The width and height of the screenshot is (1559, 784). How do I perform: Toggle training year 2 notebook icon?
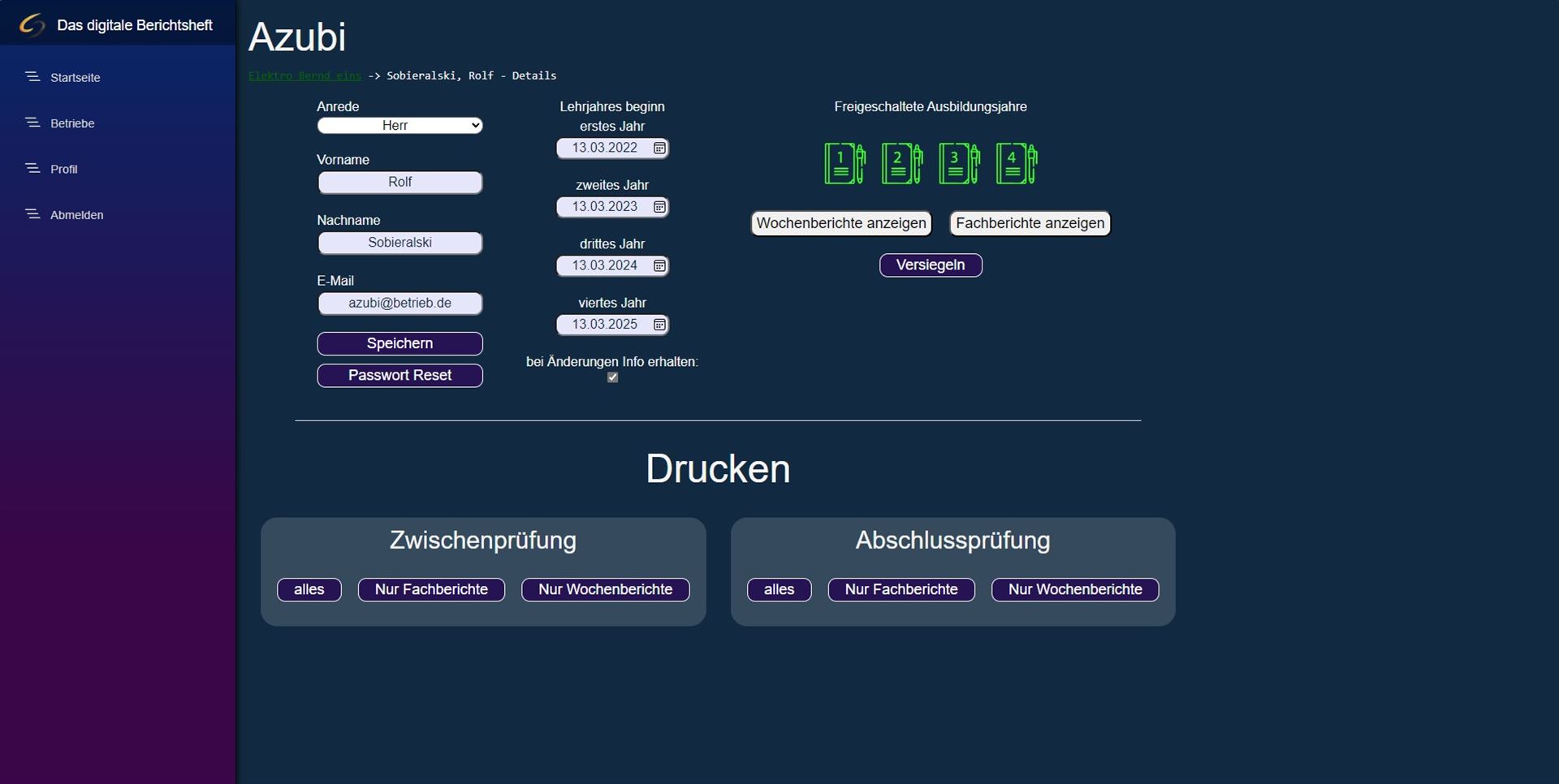(902, 163)
